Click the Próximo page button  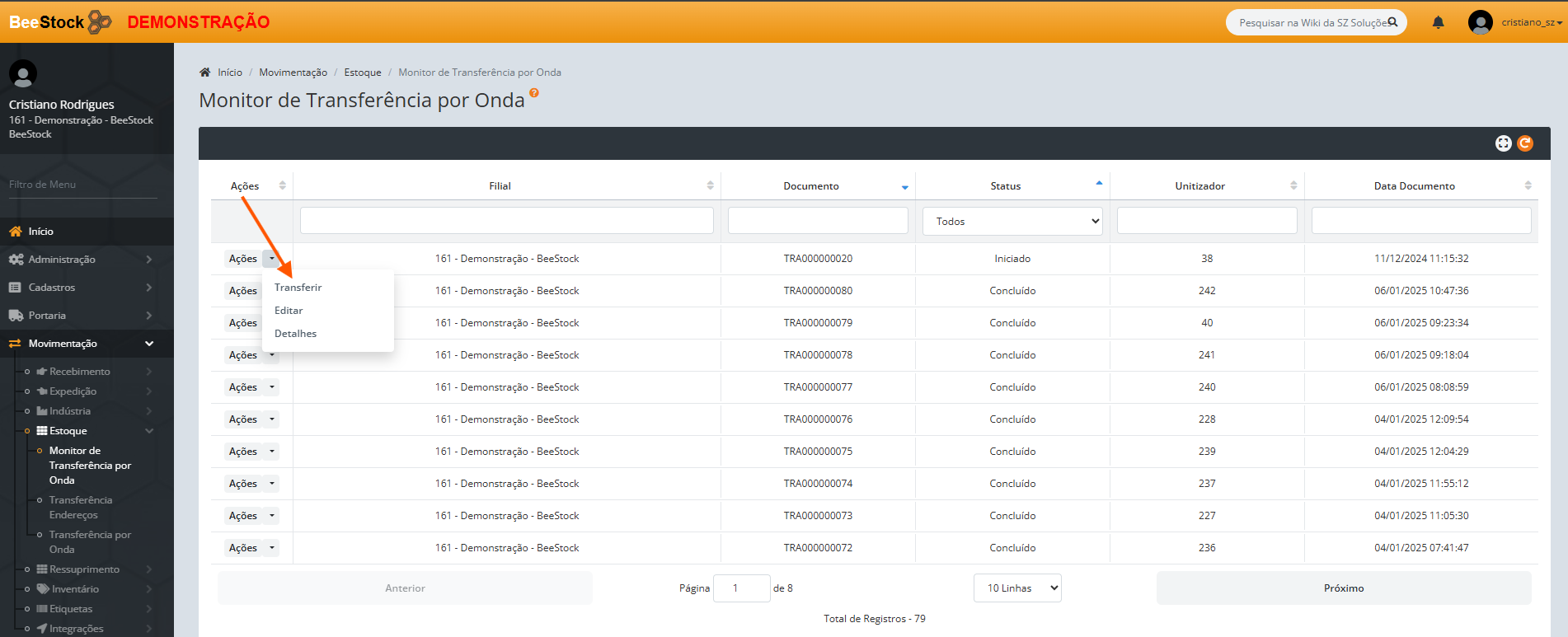pos(1343,588)
